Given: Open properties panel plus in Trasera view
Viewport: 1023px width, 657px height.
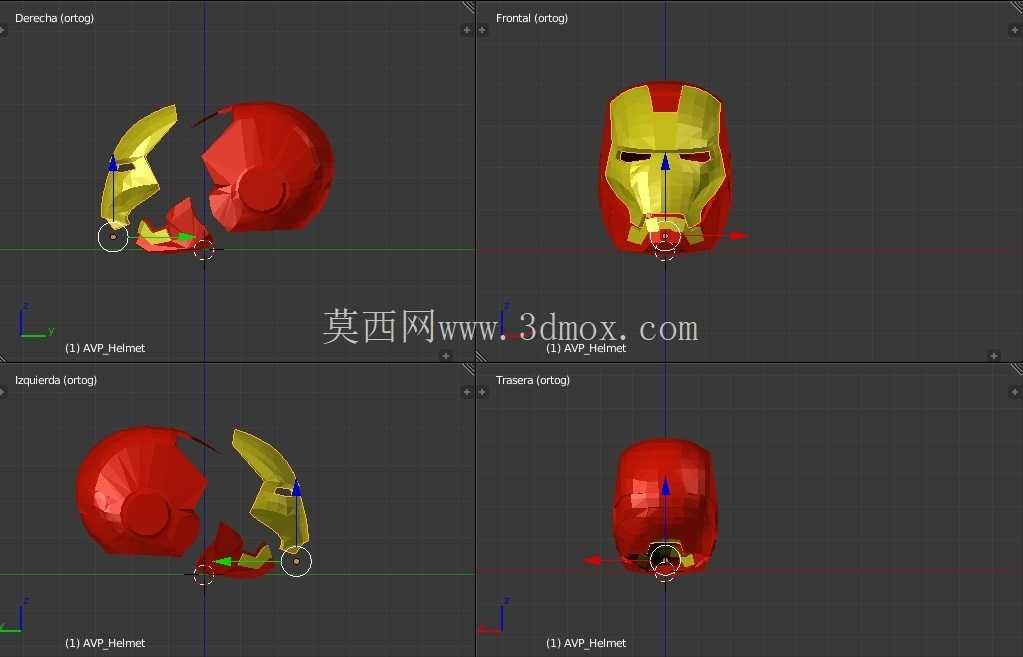Looking at the screenshot, I should pos(1015,391).
